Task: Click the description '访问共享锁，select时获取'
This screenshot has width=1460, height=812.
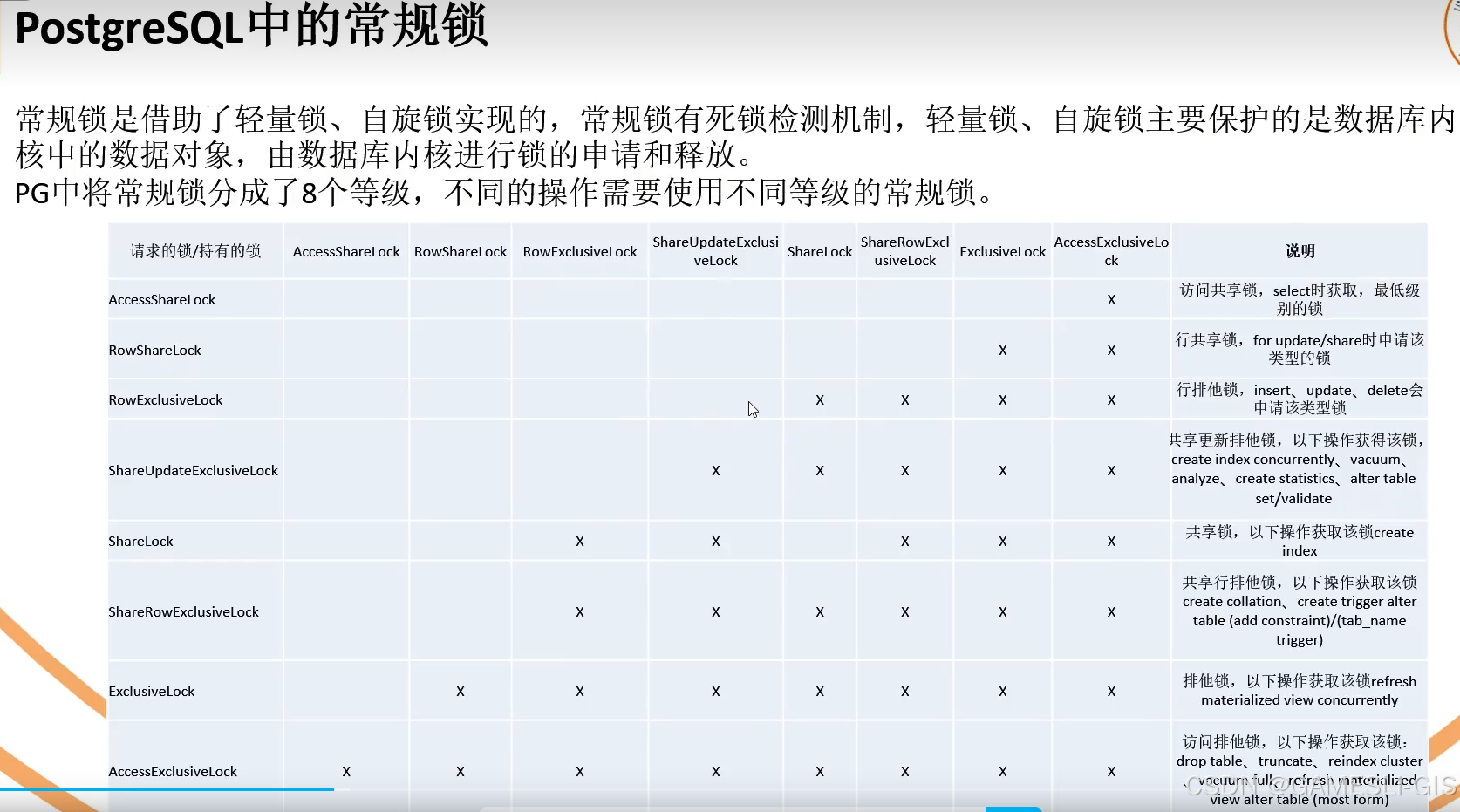Action: [1300, 299]
